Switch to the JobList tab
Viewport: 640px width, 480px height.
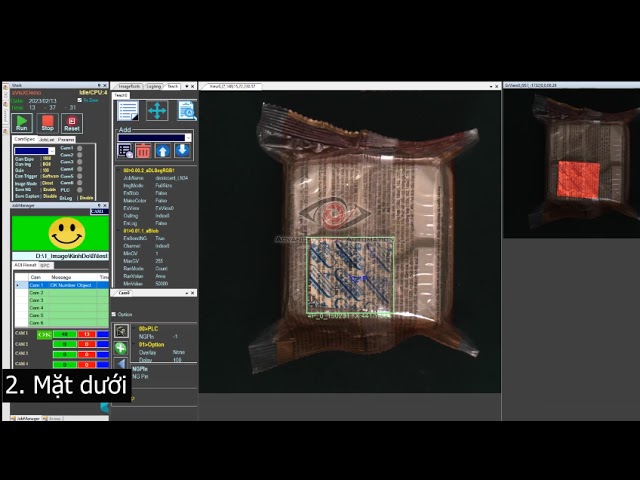point(47,140)
